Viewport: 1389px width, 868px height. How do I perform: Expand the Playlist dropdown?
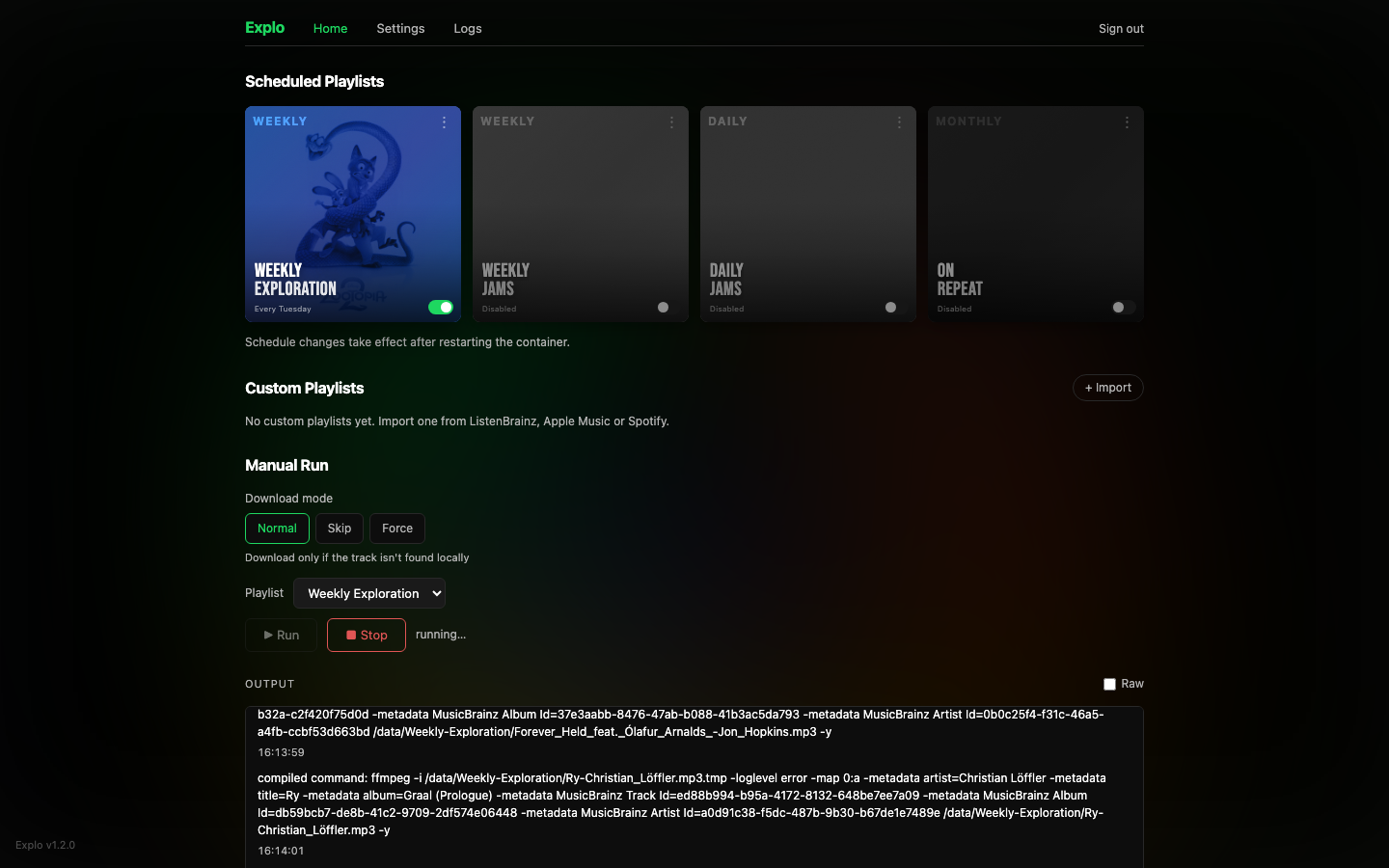click(369, 593)
